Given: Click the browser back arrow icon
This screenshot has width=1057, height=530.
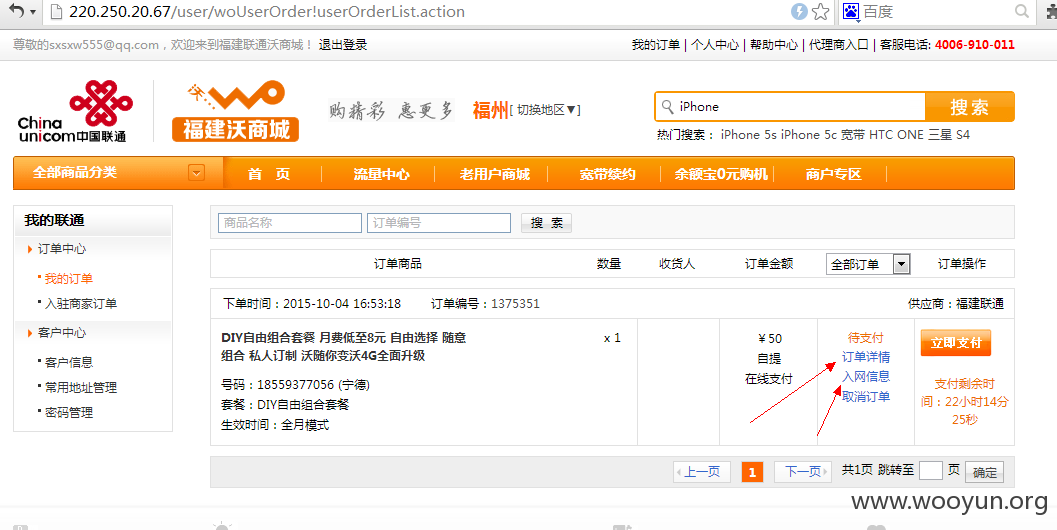Looking at the screenshot, I should [16, 11].
